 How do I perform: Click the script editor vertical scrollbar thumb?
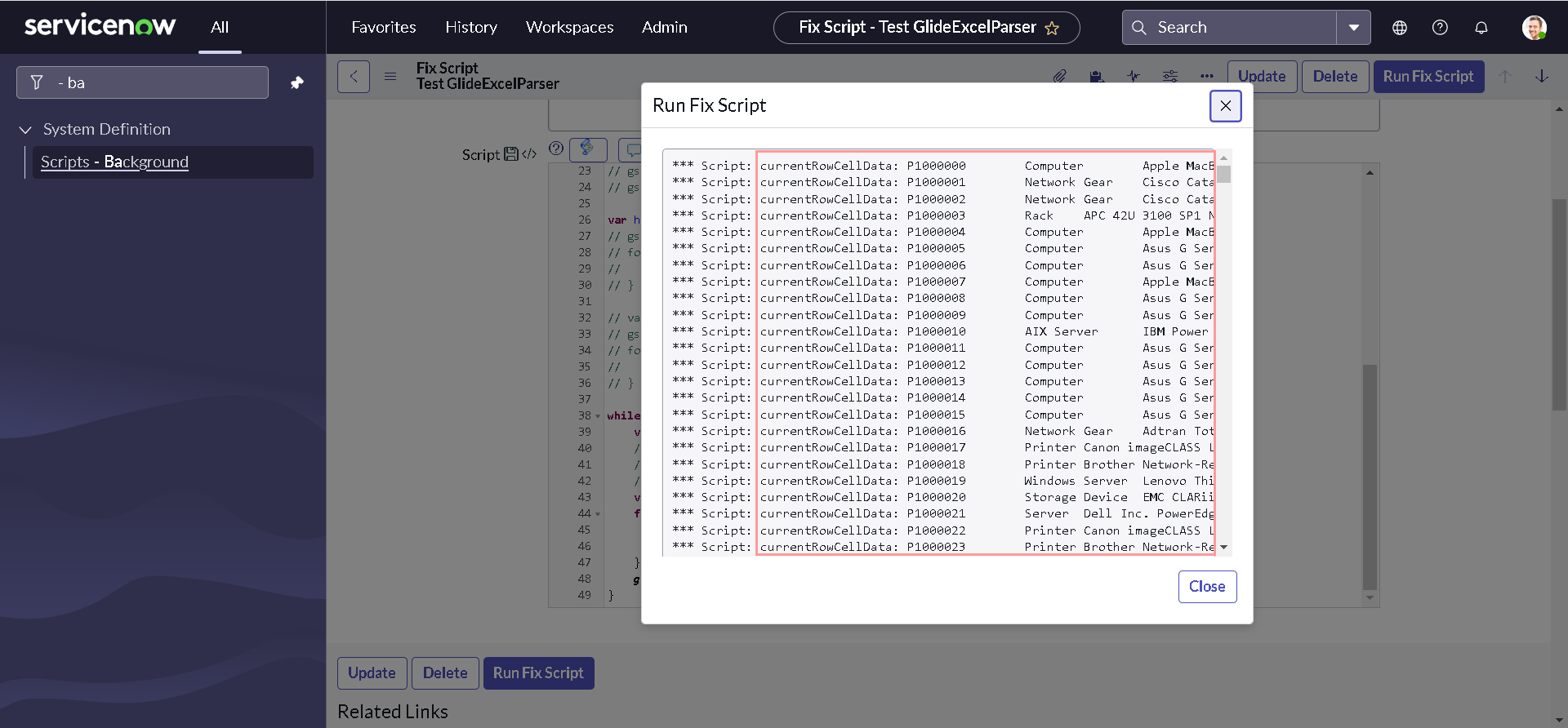1370,477
